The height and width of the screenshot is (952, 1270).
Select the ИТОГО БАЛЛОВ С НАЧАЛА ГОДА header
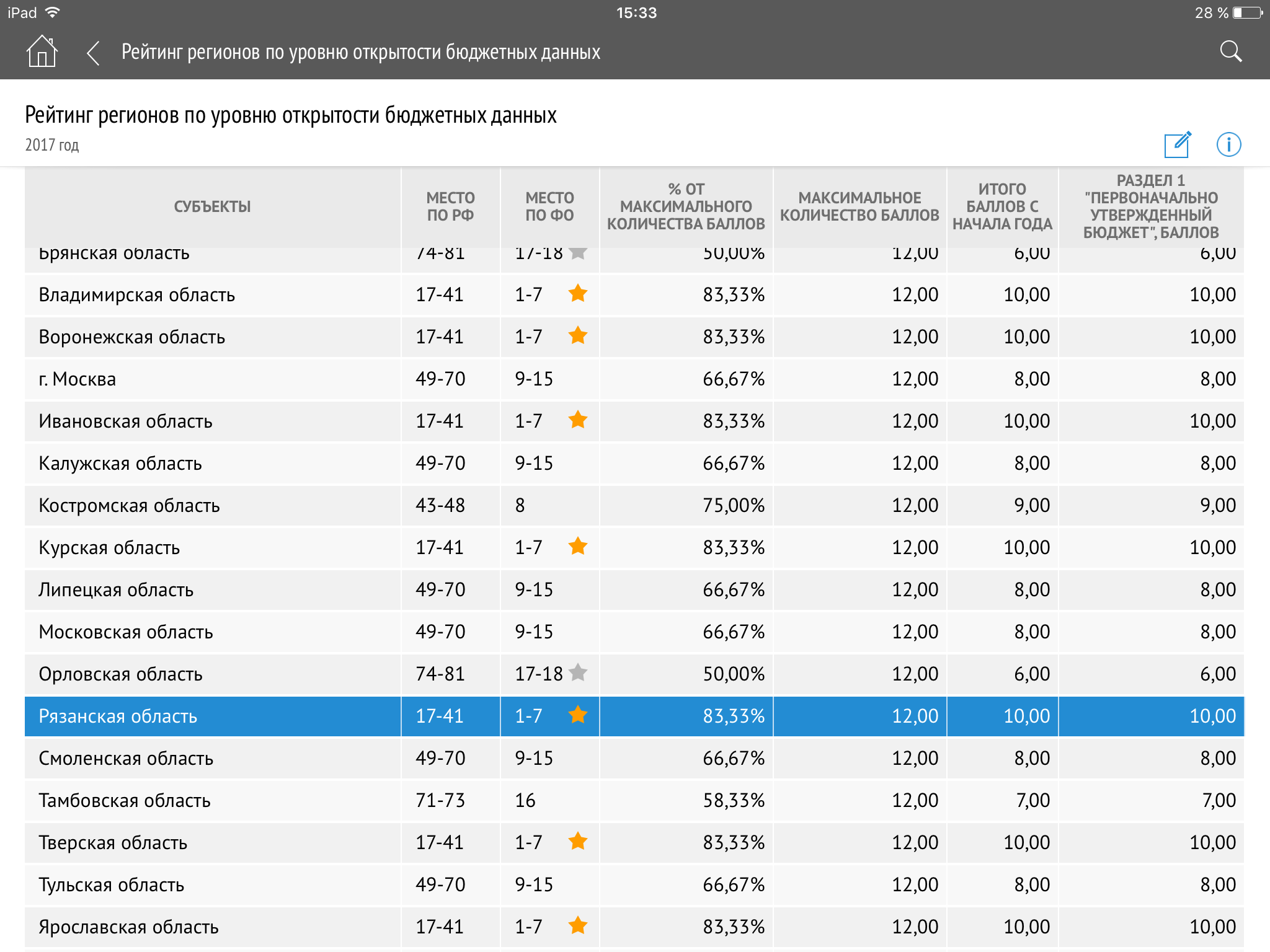[x=1002, y=207]
